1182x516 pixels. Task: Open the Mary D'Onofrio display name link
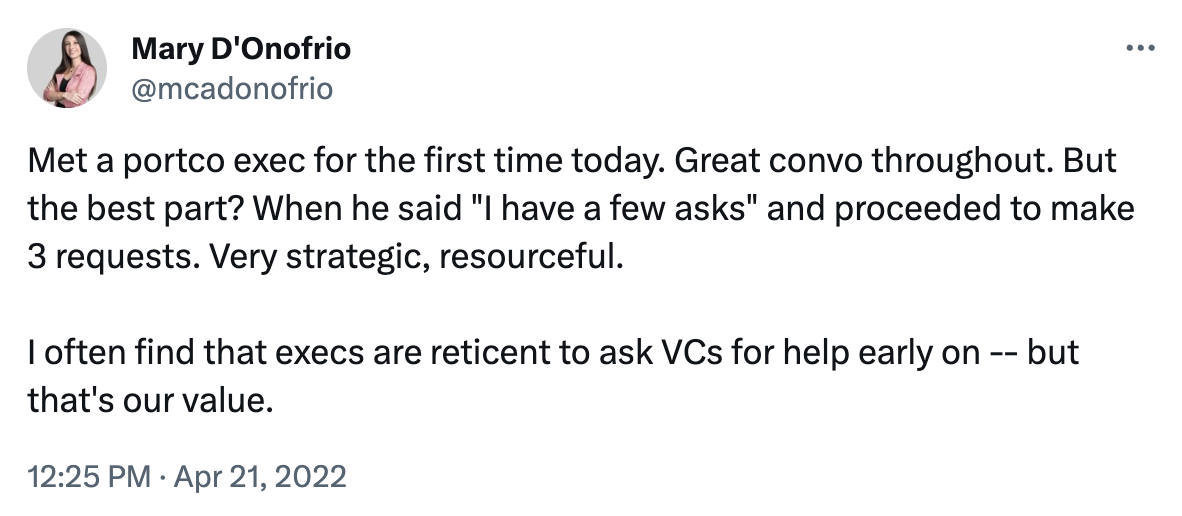(x=241, y=48)
